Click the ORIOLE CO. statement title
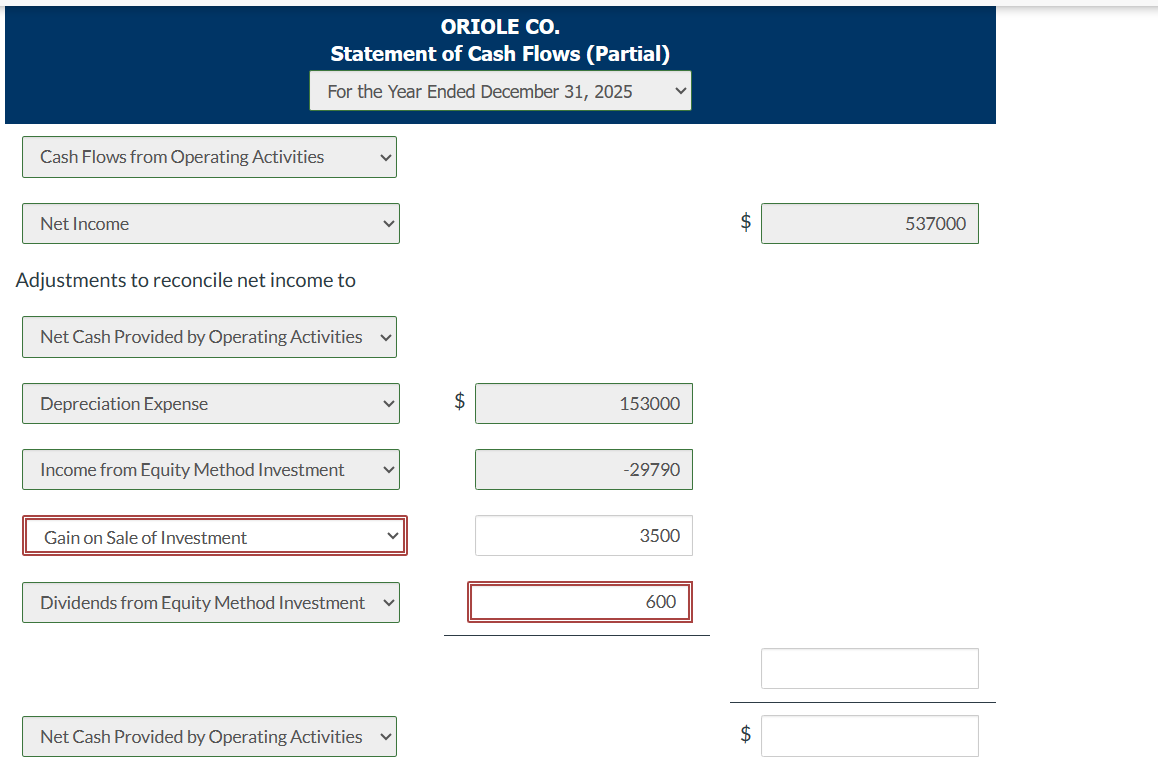The height and width of the screenshot is (766, 1158). point(499,26)
